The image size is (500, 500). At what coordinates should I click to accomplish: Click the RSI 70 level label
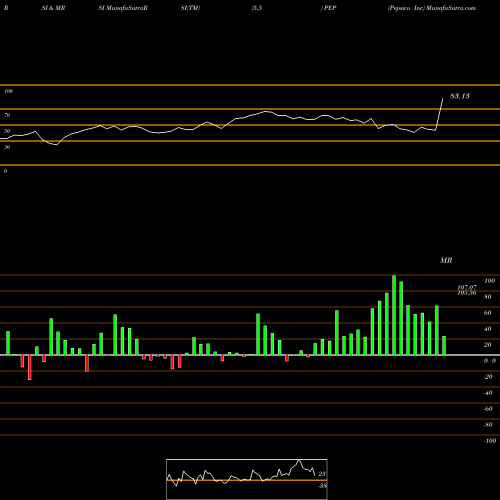click(7, 115)
